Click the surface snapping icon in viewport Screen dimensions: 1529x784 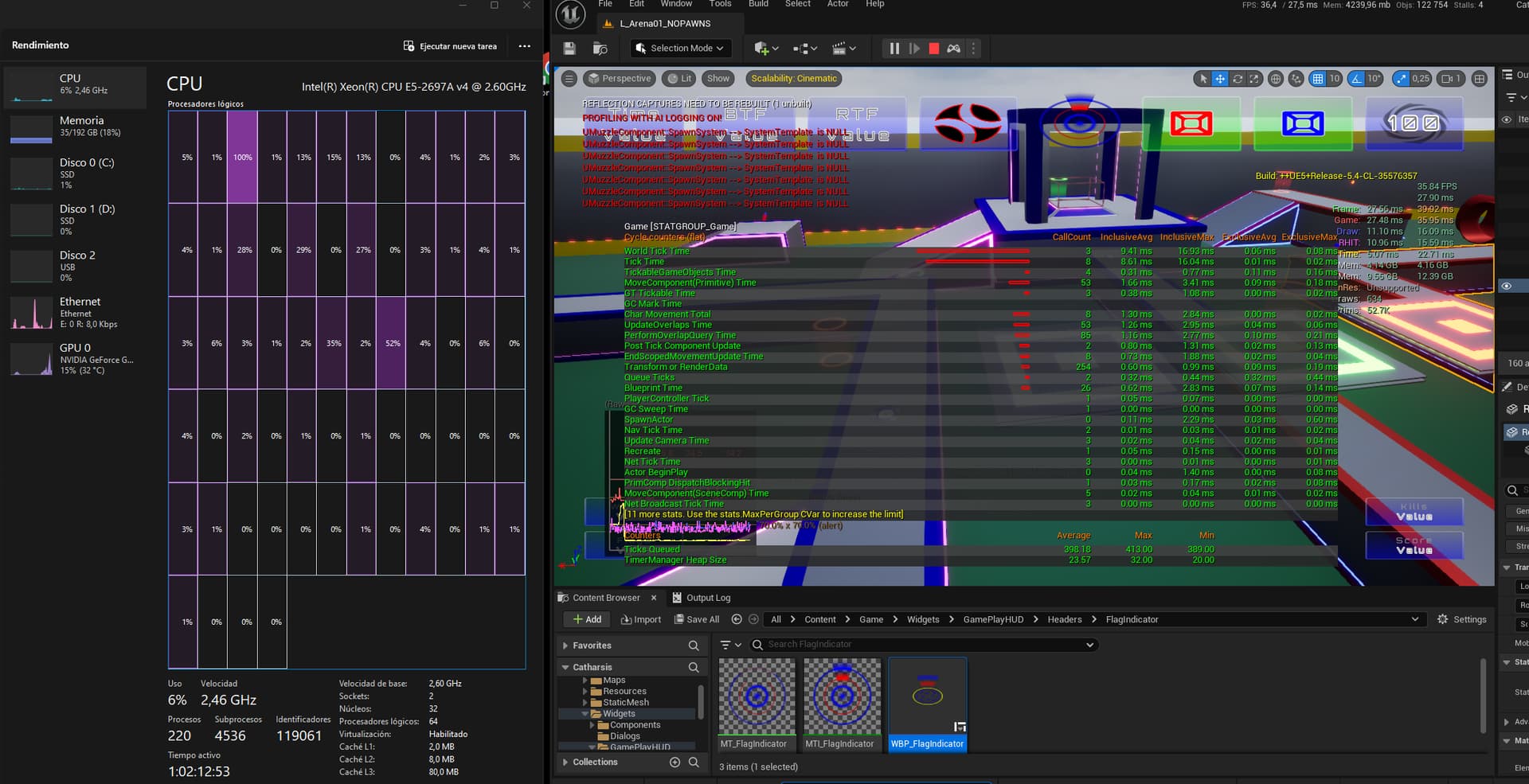click(1296, 79)
